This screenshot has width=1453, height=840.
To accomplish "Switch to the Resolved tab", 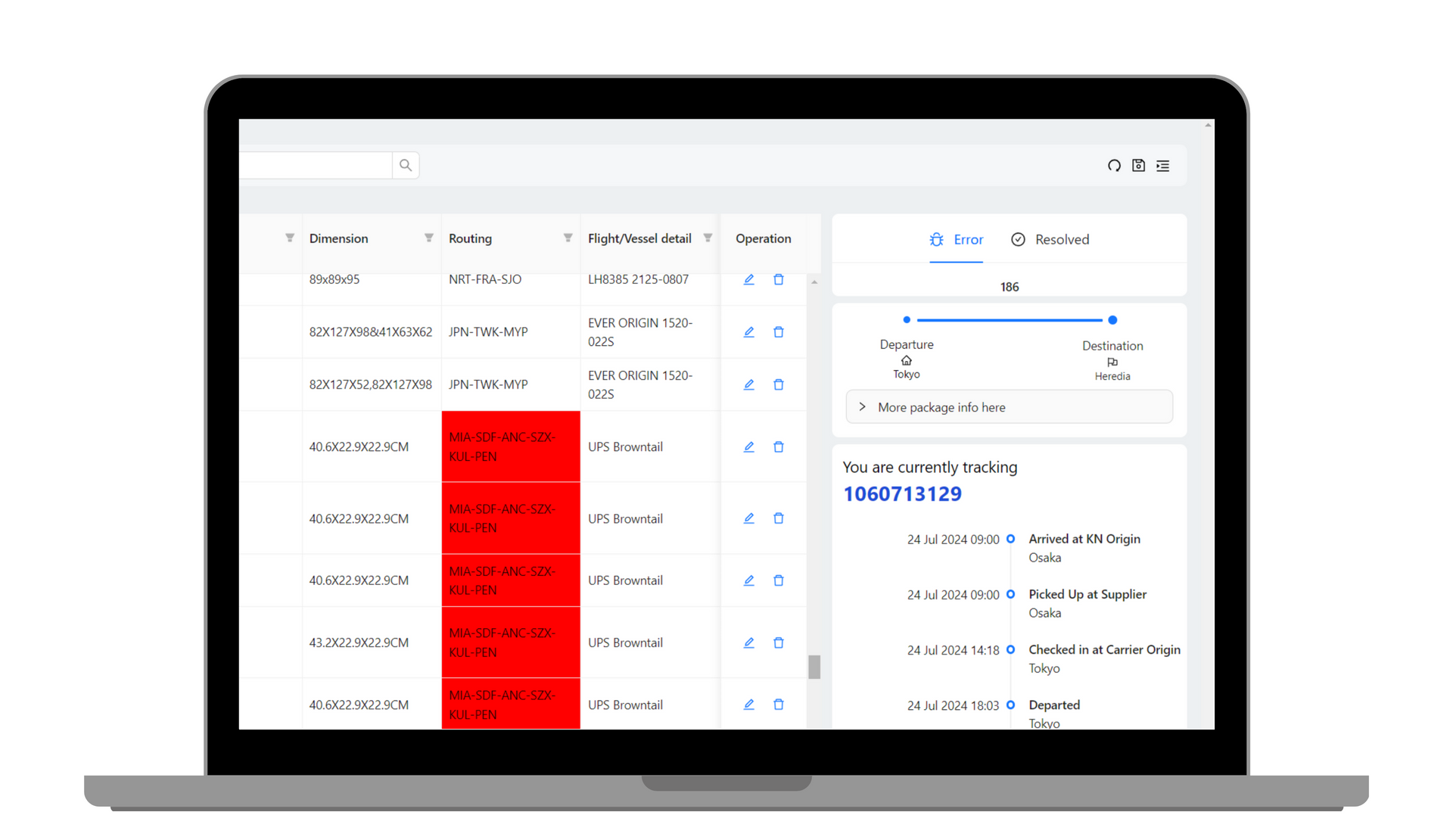I will tap(1050, 240).
